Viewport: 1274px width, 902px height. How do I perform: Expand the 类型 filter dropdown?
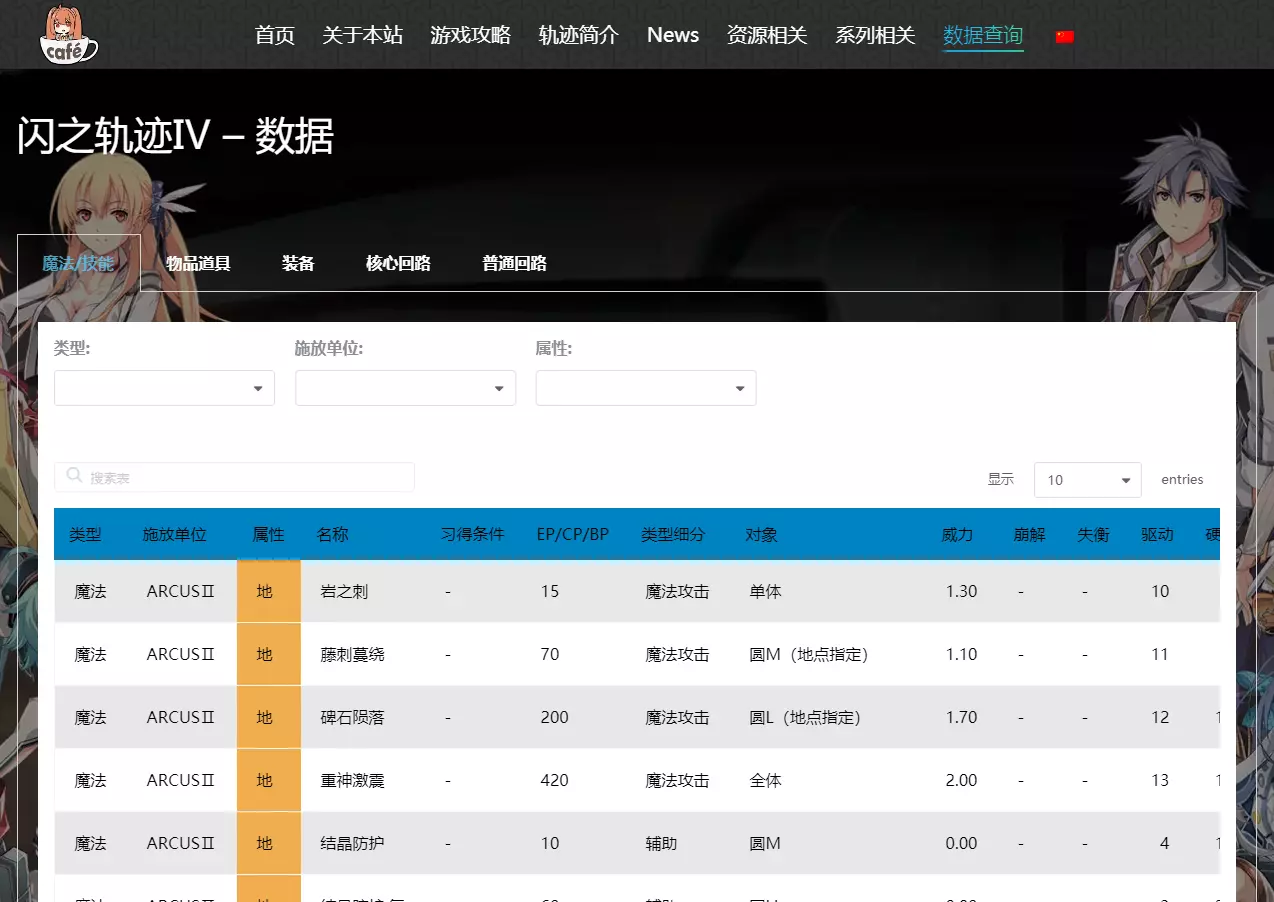[x=164, y=388]
